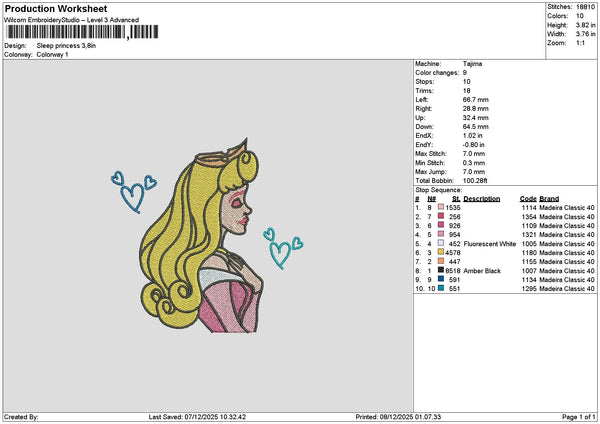Click the 'Brand' column header
The height and width of the screenshot is (424, 600).
549,199
